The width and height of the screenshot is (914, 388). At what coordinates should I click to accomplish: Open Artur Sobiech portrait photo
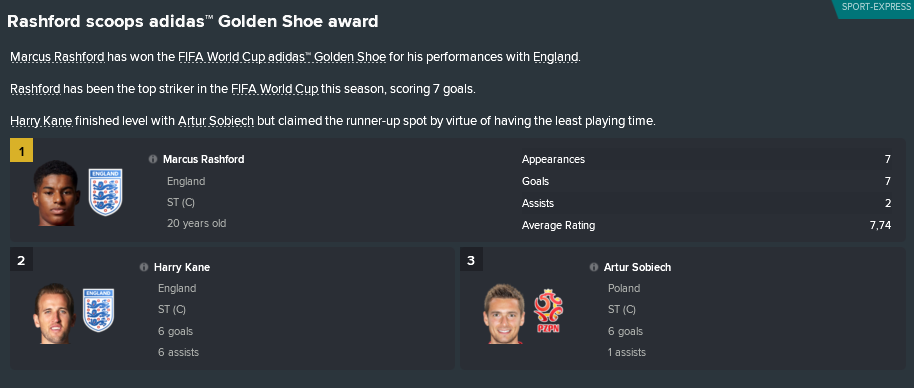coord(504,313)
